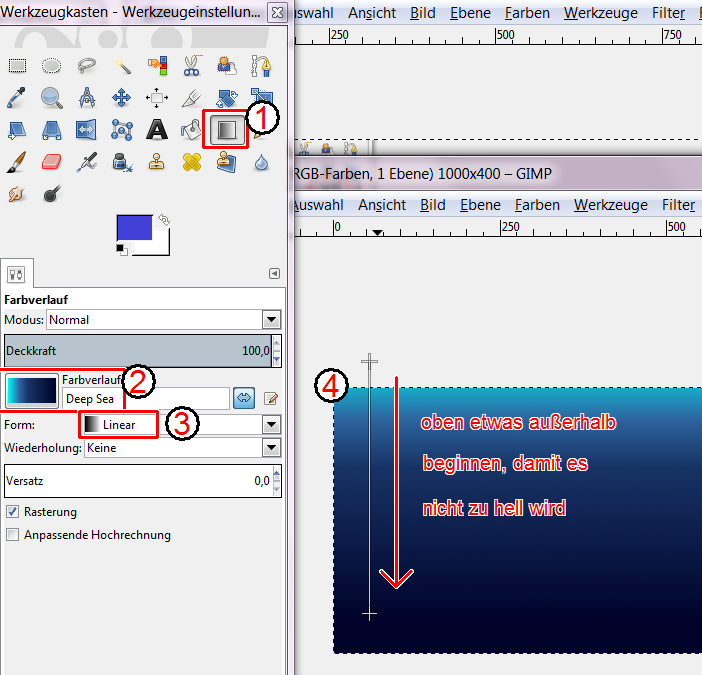This screenshot has width=702, height=675.
Task: Open Ansicht menu in the background image window
Action: pyautogui.click(x=372, y=13)
